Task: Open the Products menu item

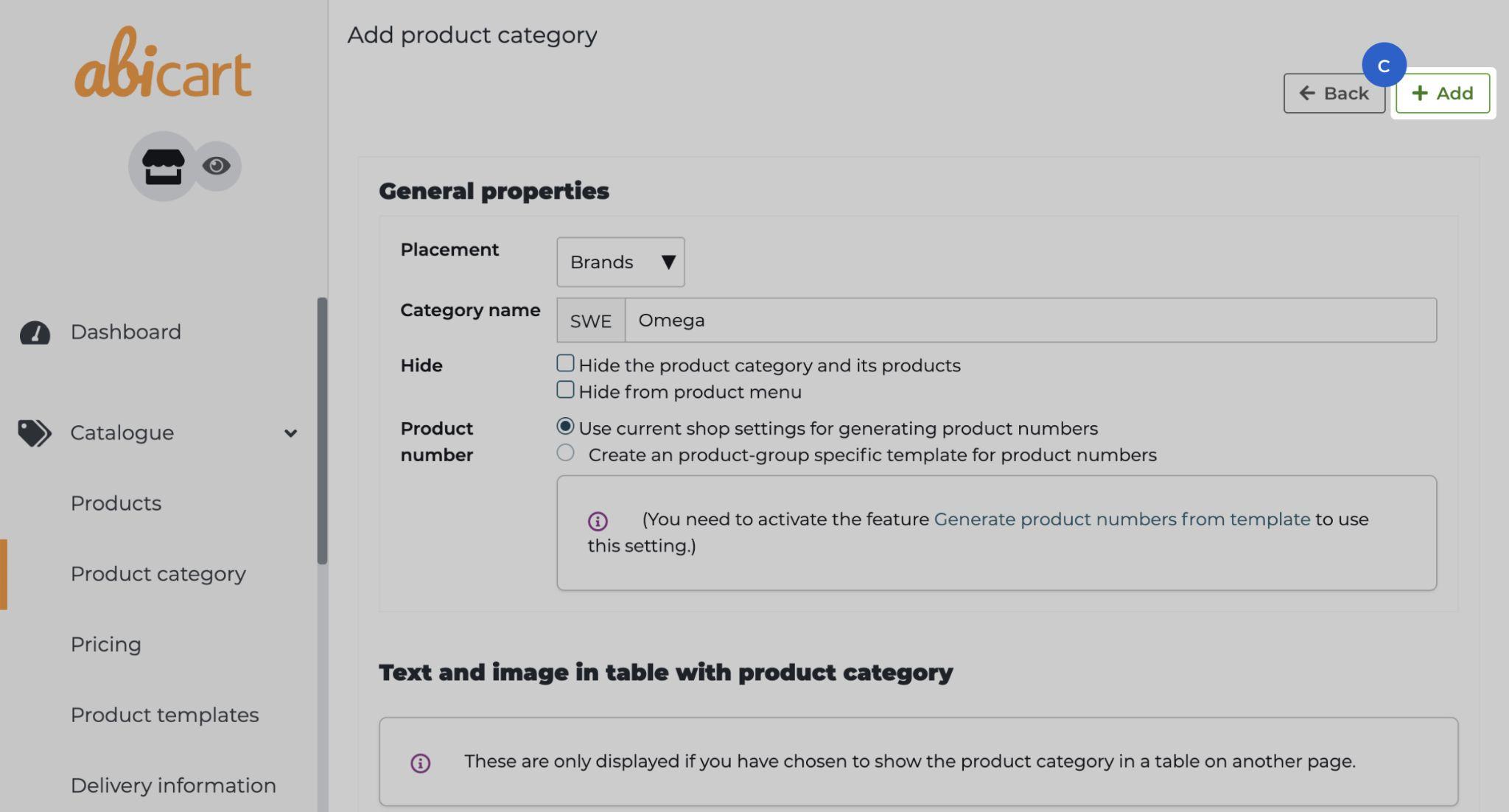Action: coord(116,503)
